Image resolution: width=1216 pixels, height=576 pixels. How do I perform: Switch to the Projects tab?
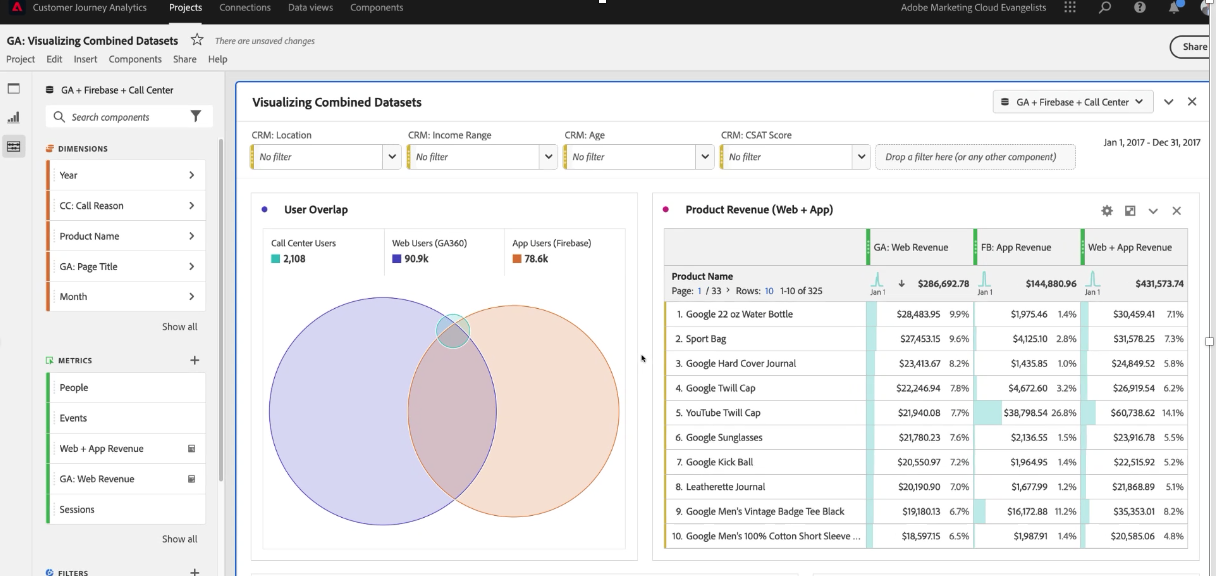(x=185, y=8)
